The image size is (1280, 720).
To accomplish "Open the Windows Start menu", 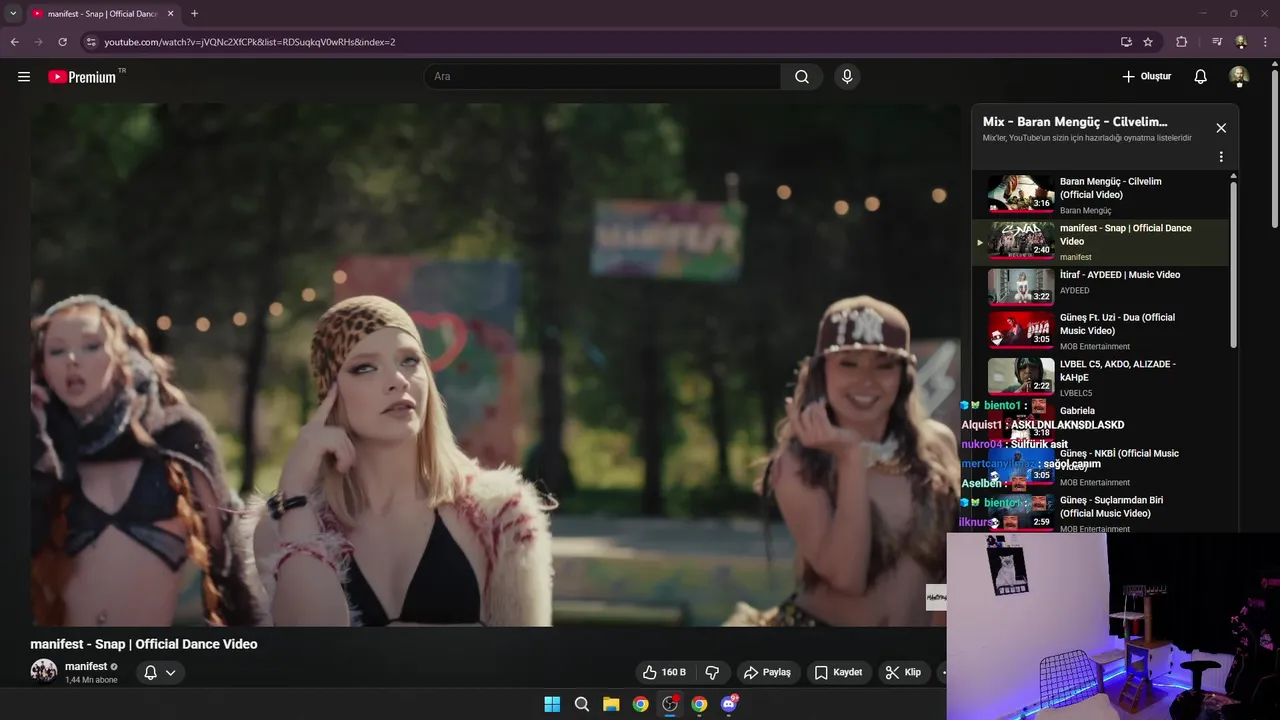I will point(552,704).
